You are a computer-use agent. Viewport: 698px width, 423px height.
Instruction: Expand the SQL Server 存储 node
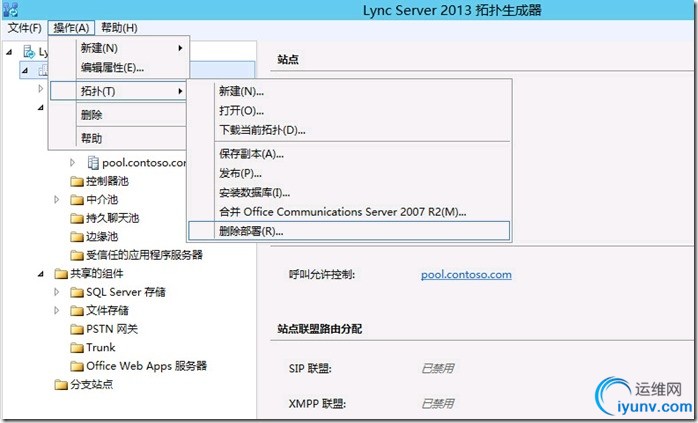(x=57, y=292)
